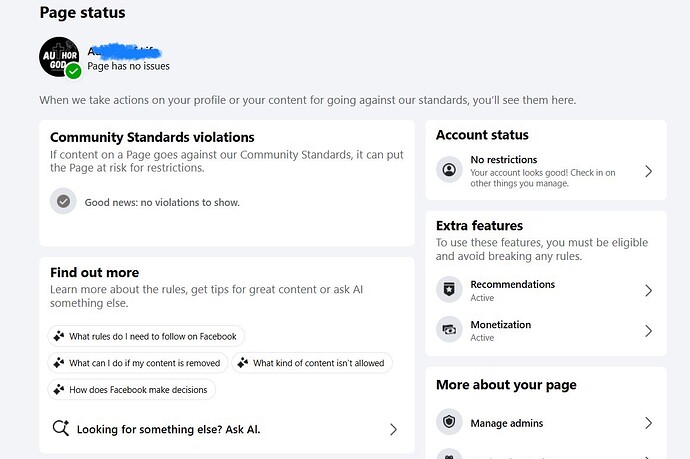This screenshot has width=690, height=459.
Task: Click the account status person icon
Action: point(450,170)
